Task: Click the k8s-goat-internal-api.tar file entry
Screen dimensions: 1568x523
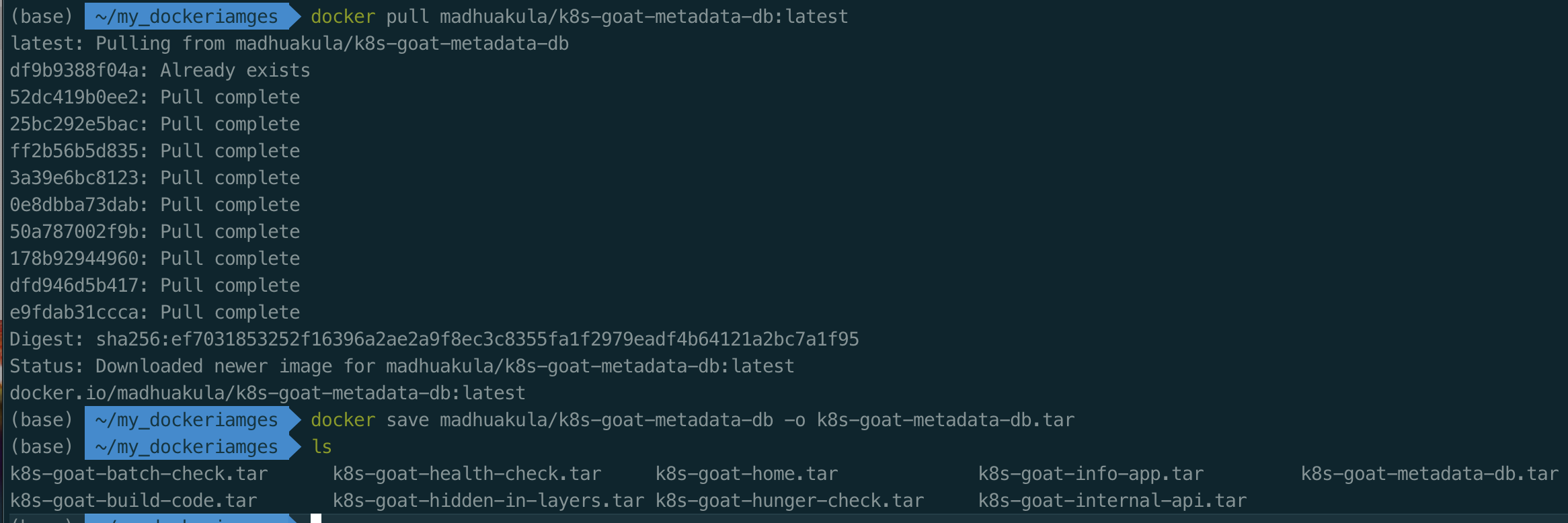Action: click(1112, 501)
